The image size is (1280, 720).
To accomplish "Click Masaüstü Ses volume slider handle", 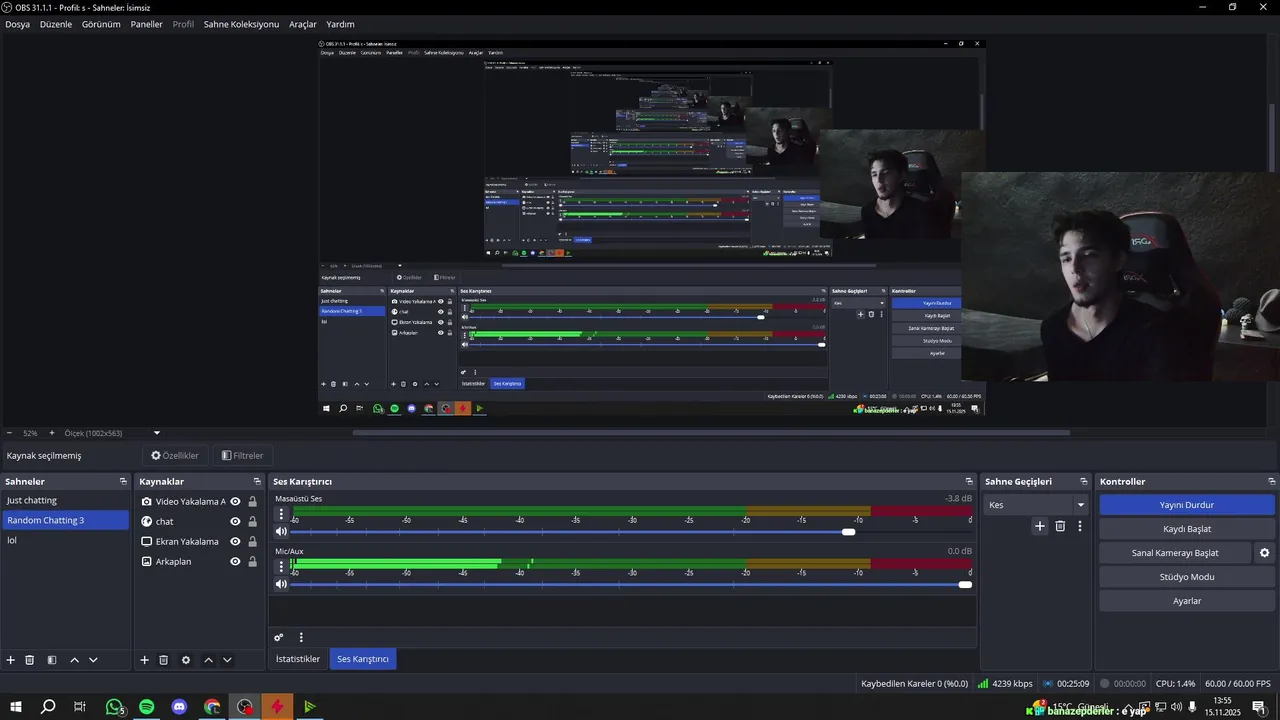I will (849, 532).
